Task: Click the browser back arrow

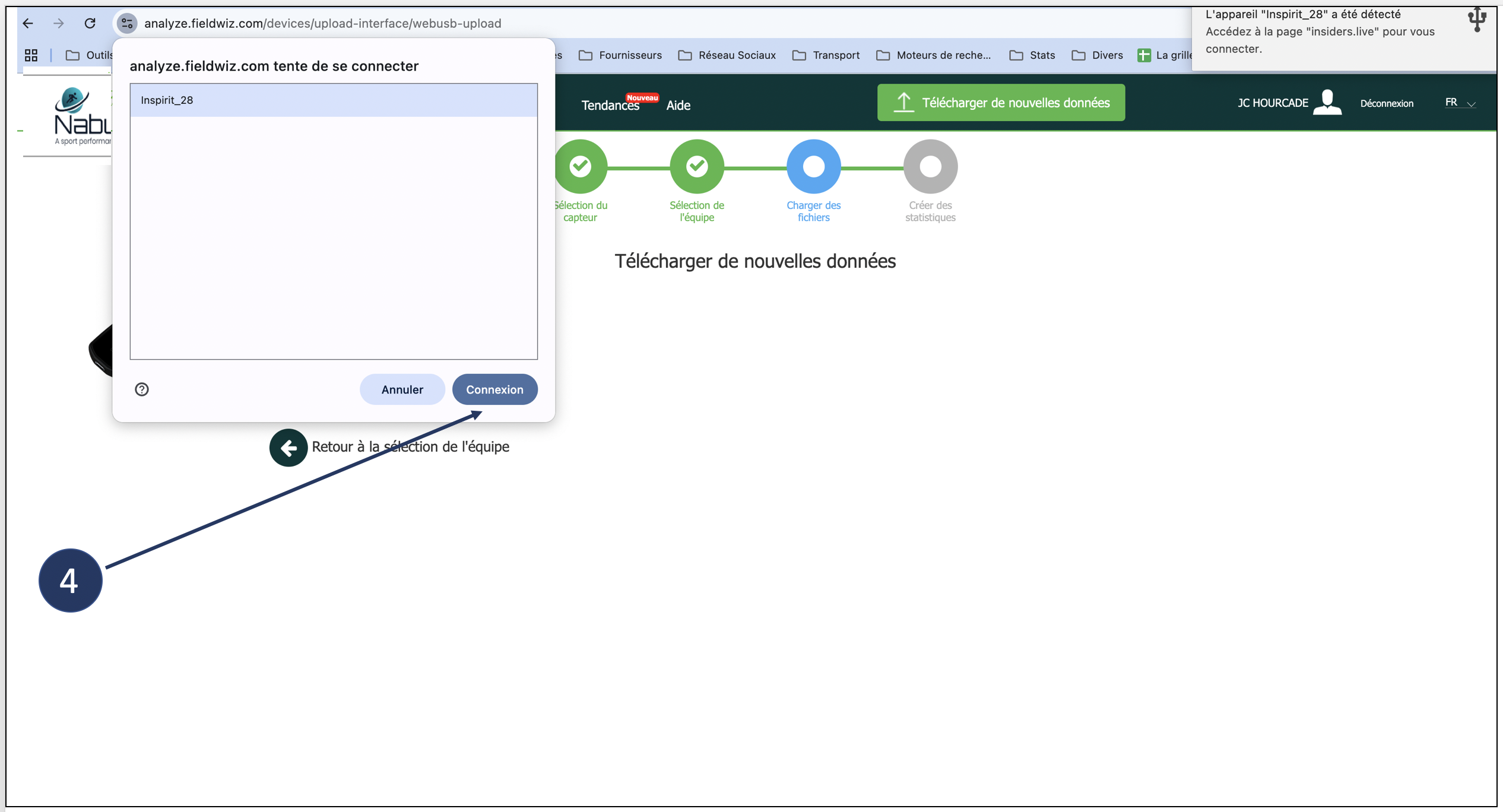Action: [x=28, y=23]
